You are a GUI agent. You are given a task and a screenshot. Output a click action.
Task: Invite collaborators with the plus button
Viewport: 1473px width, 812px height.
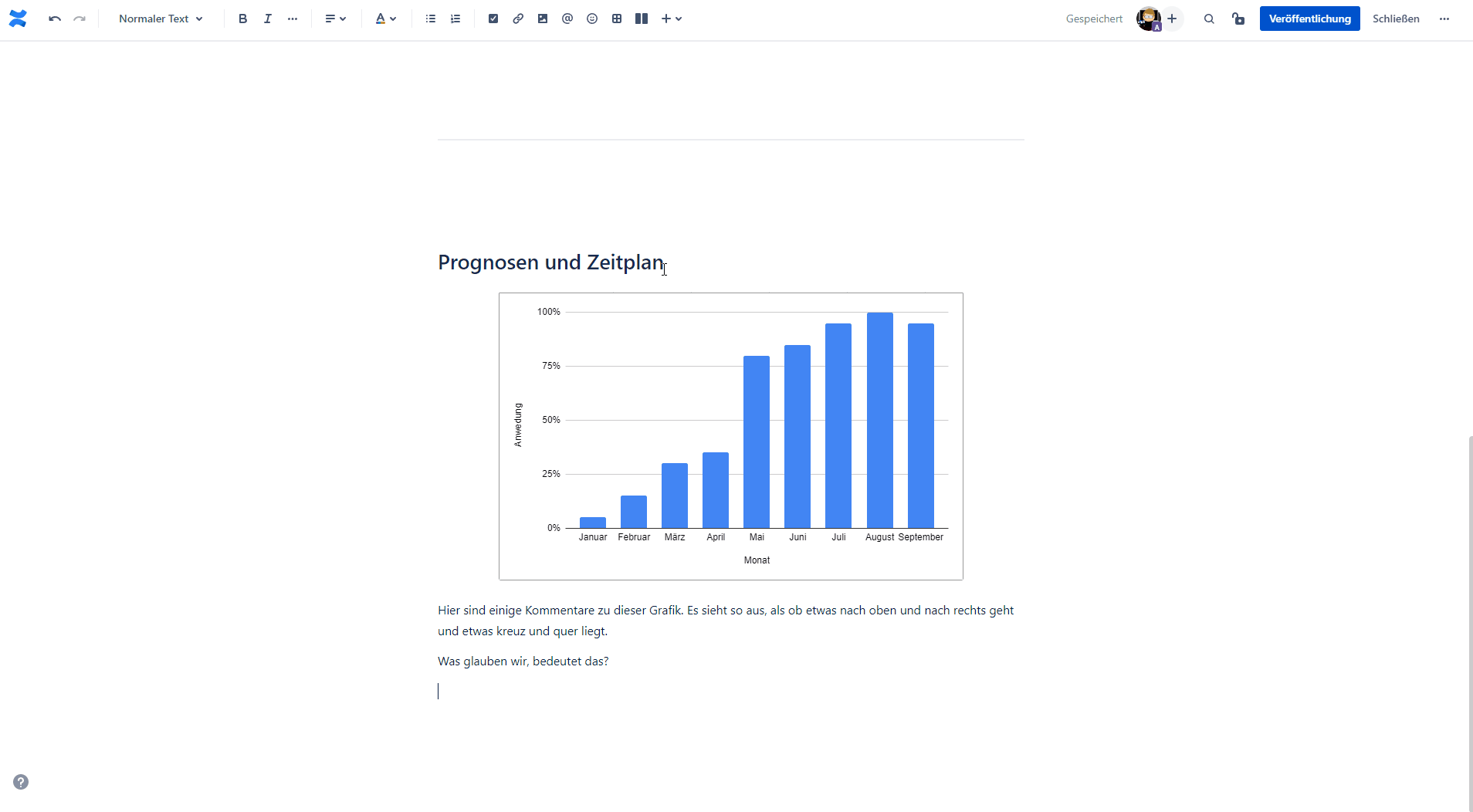coord(1172,19)
